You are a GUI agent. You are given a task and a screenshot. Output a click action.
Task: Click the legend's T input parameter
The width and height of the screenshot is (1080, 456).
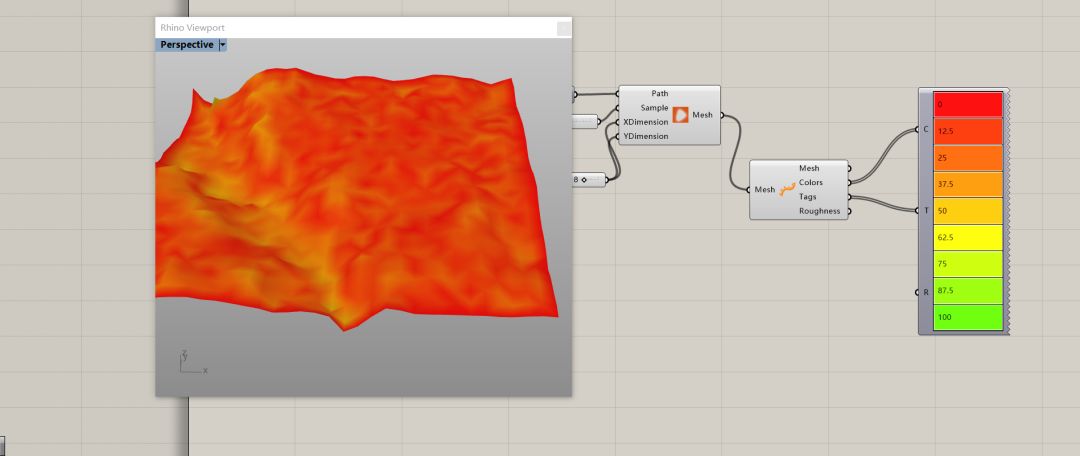point(925,210)
